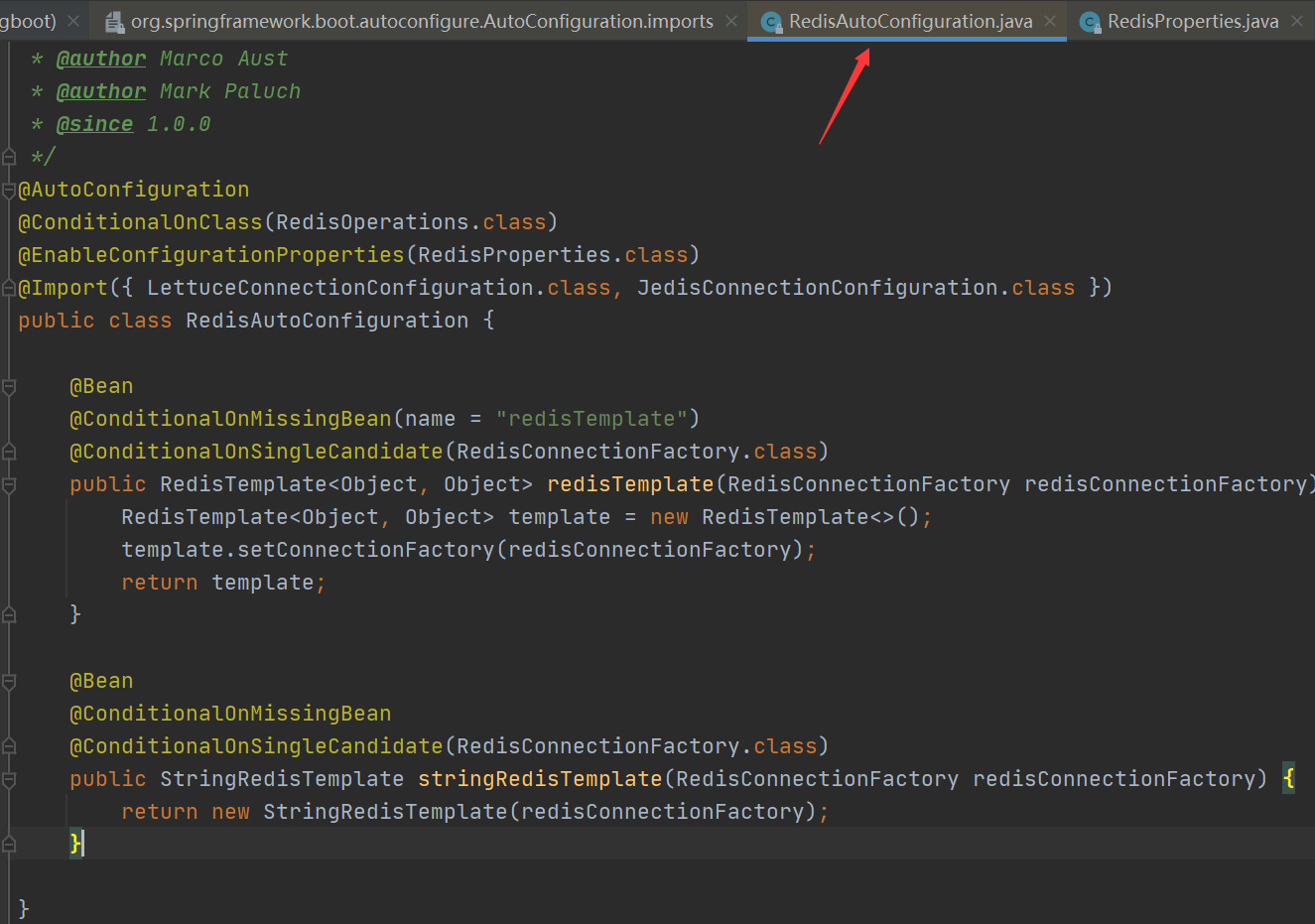Click the @AutoConfiguration annotation text
1315x924 pixels.
pos(134,190)
